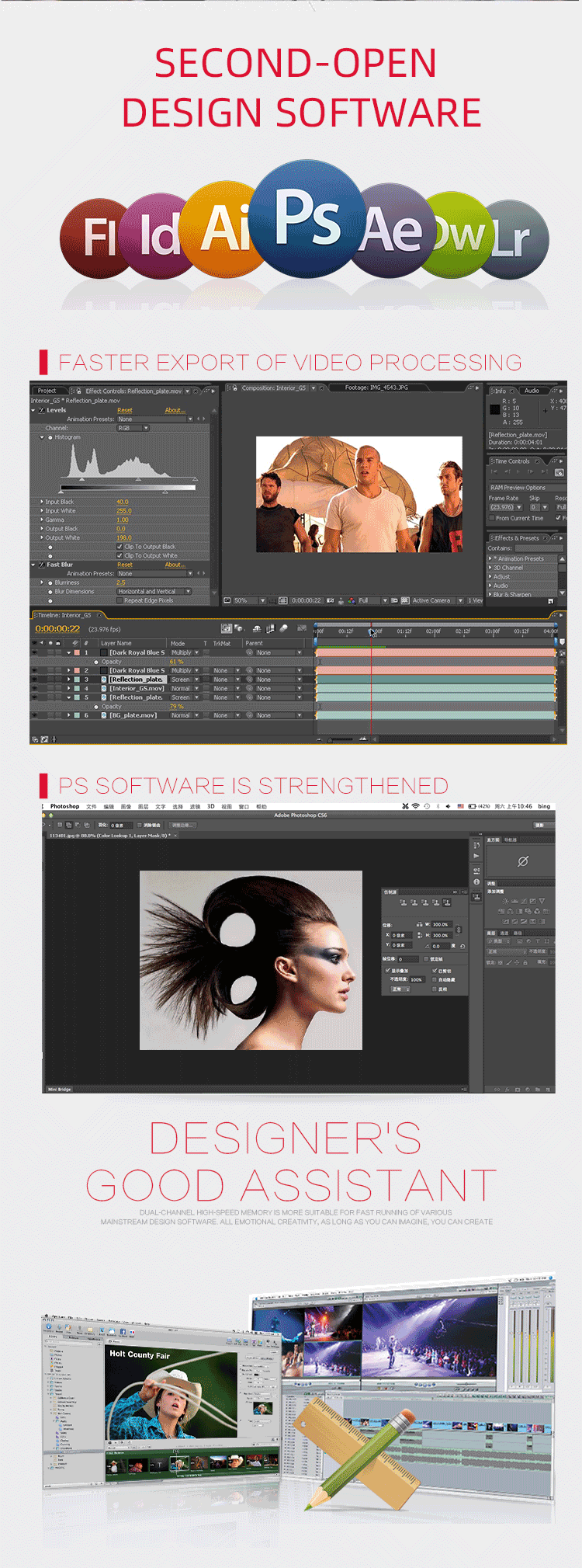Click the Flash Fl sphere icon
Screen dimensions: 582x1568
coord(93,238)
